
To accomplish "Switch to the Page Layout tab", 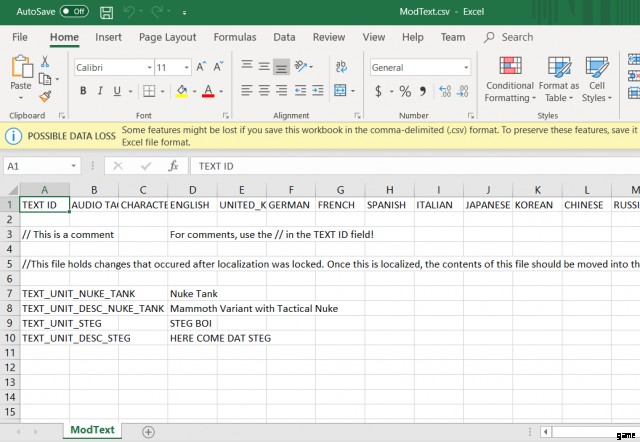I will pyautogui.click(x=167, y=37).
